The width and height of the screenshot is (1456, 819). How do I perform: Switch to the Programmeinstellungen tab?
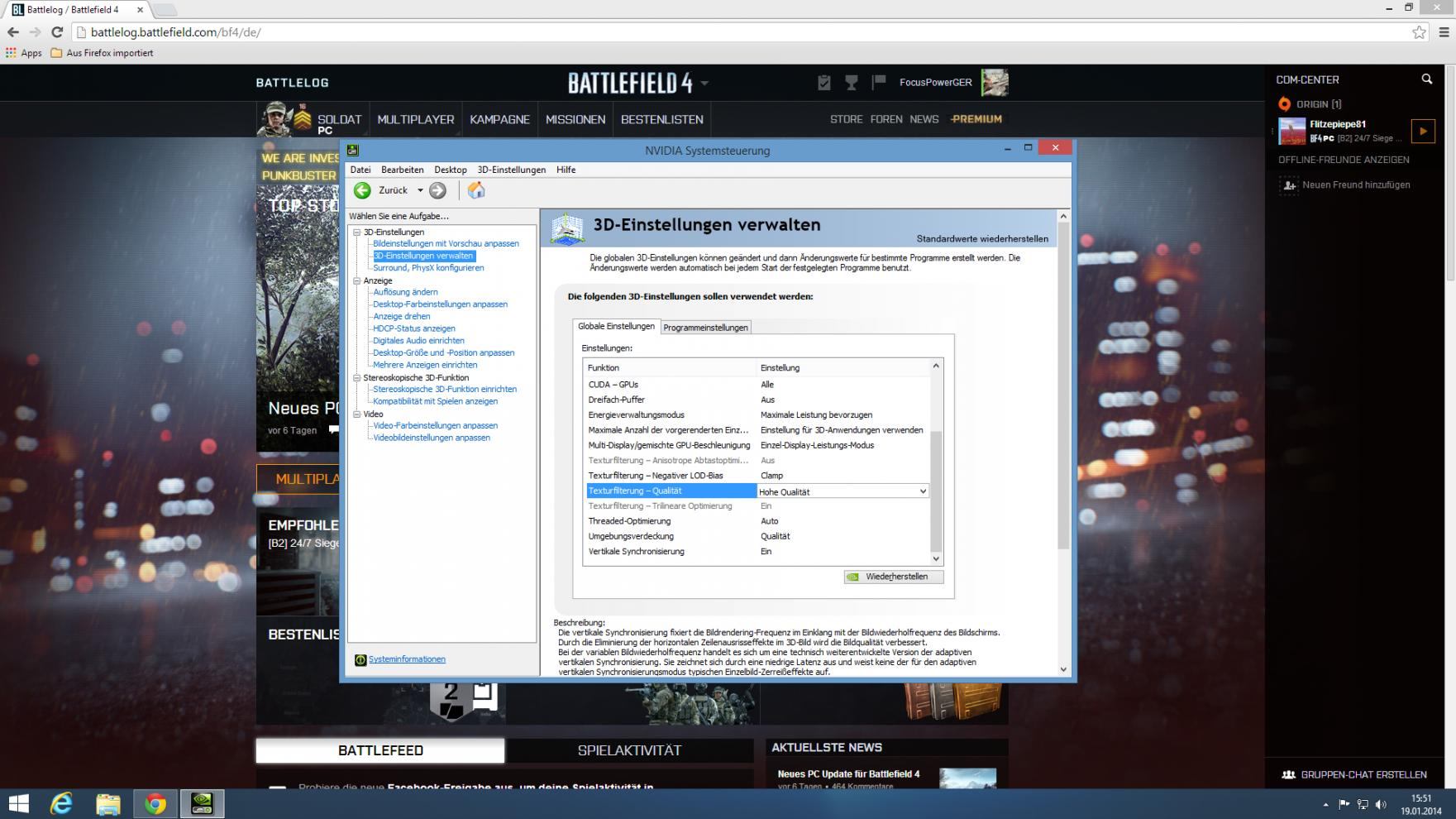pos(705,328)
